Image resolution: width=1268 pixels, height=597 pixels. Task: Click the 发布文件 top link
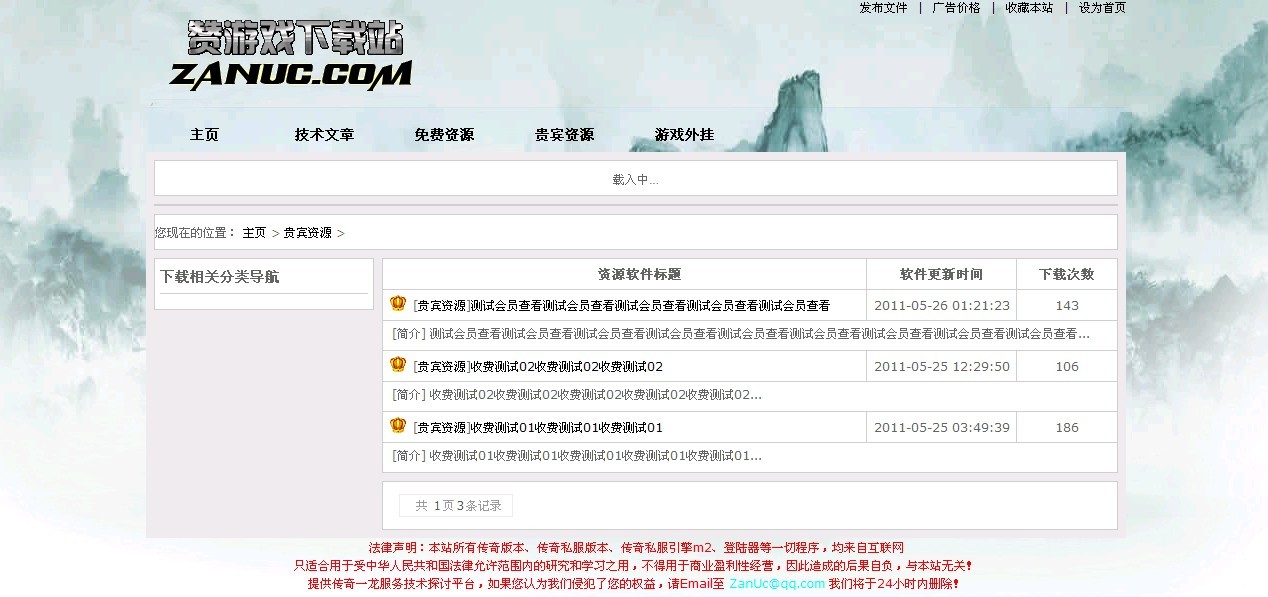[x=883, y=8]
